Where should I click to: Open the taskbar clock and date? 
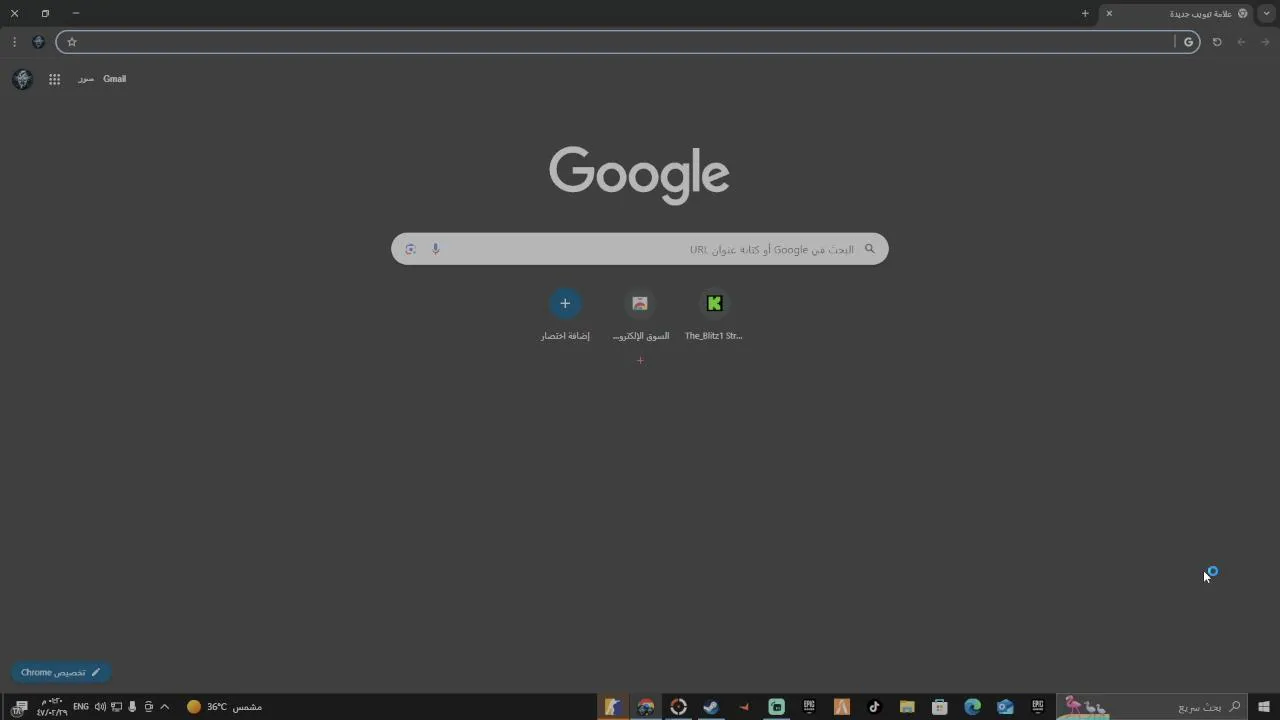[x=52, y=707]
